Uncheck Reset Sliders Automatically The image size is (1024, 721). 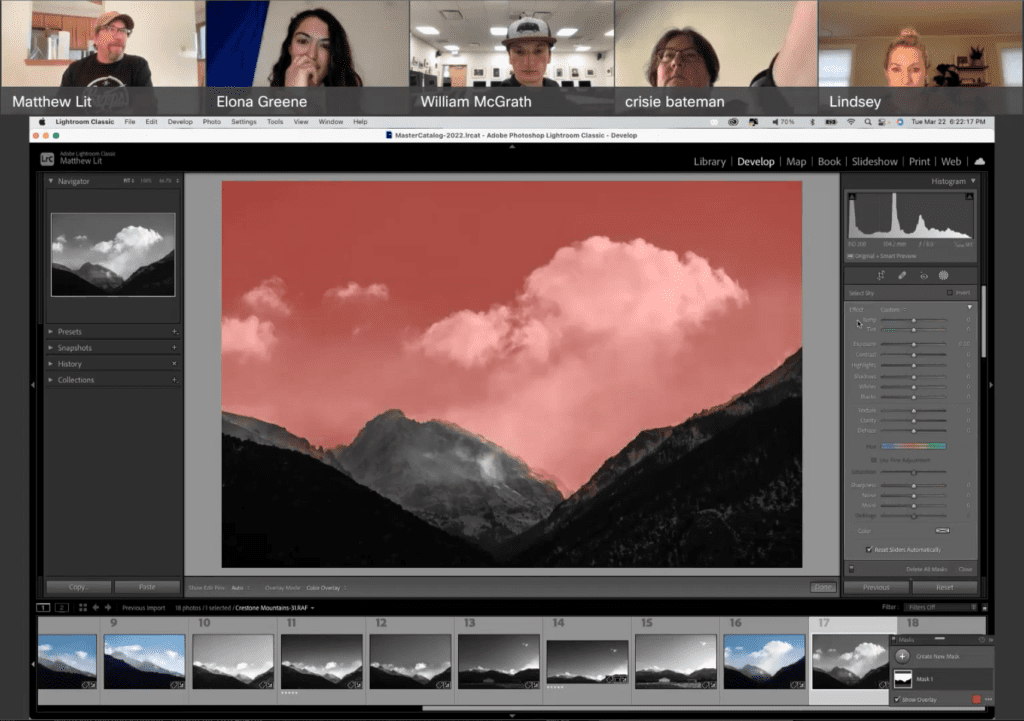(x=869, y=549)
